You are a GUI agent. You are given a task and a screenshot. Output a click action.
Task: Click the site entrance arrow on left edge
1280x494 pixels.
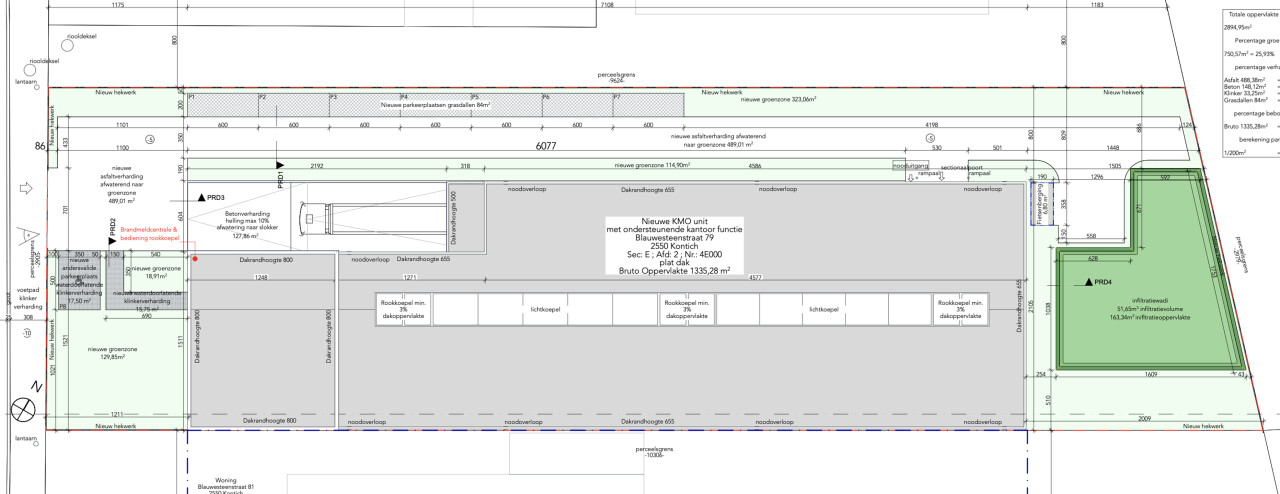coord(25,187)
